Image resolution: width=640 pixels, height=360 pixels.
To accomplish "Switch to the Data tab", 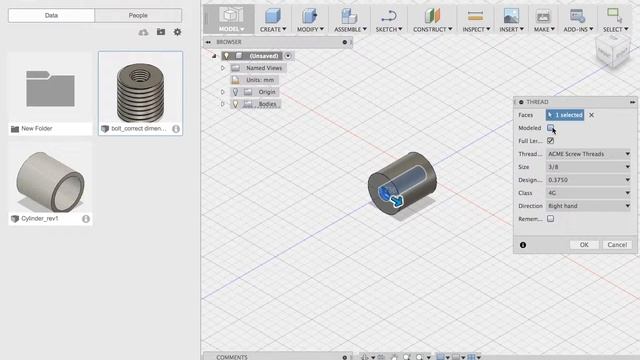I will (x=51, y=16).
